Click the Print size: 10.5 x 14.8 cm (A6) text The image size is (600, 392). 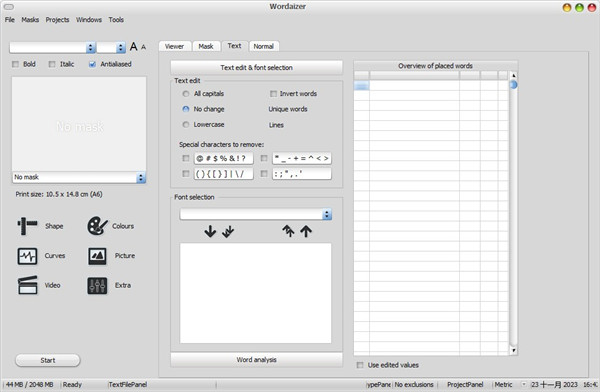(x=59, y=194)
